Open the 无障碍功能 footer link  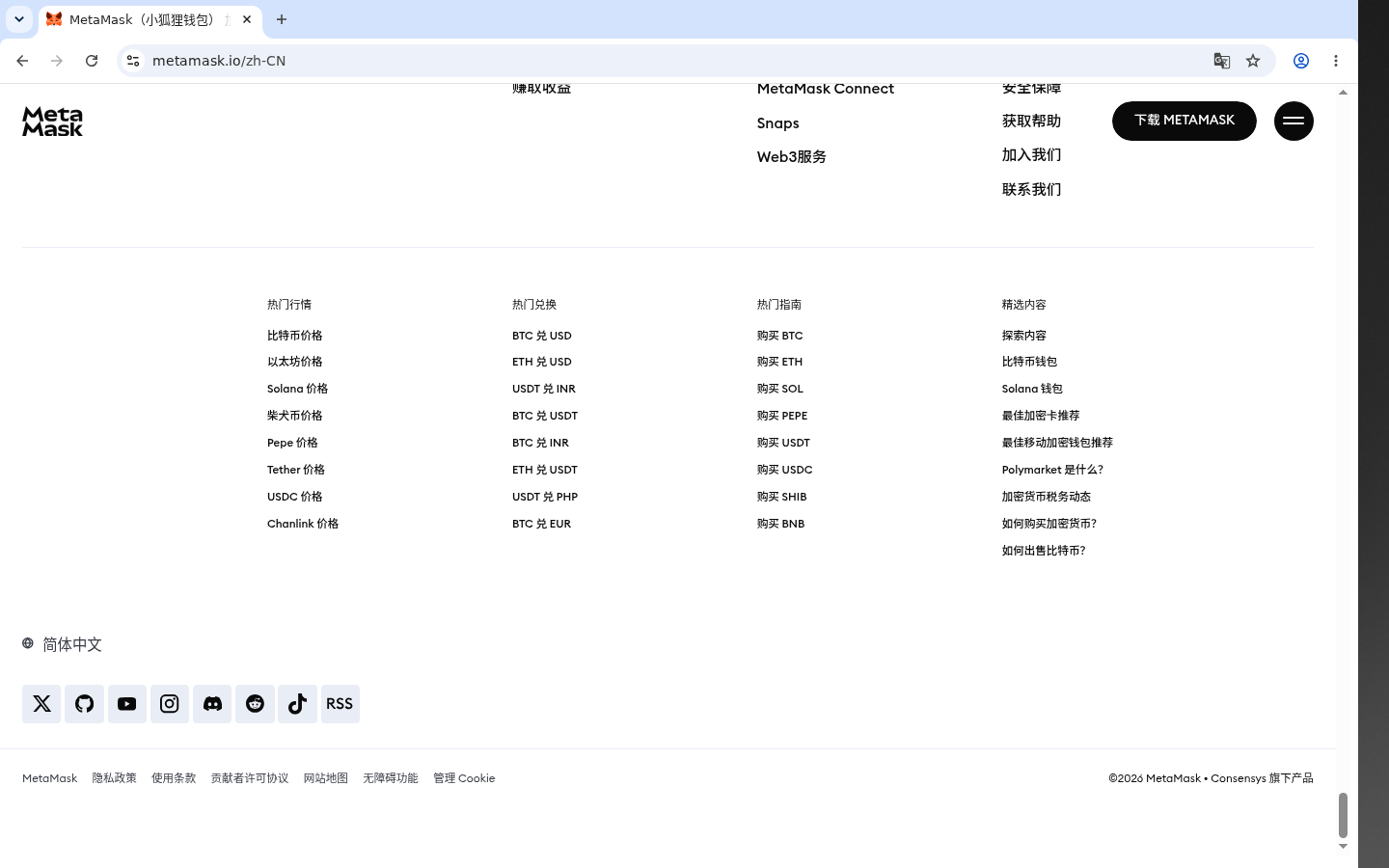391,778
